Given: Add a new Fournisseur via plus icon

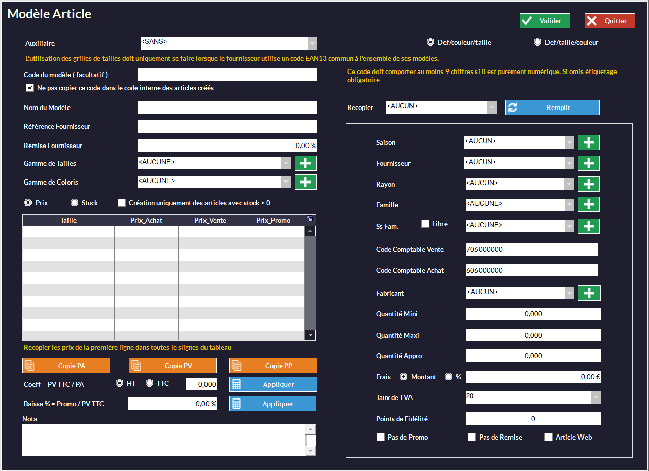Looking at the screenshot, I should coord(590,163).
